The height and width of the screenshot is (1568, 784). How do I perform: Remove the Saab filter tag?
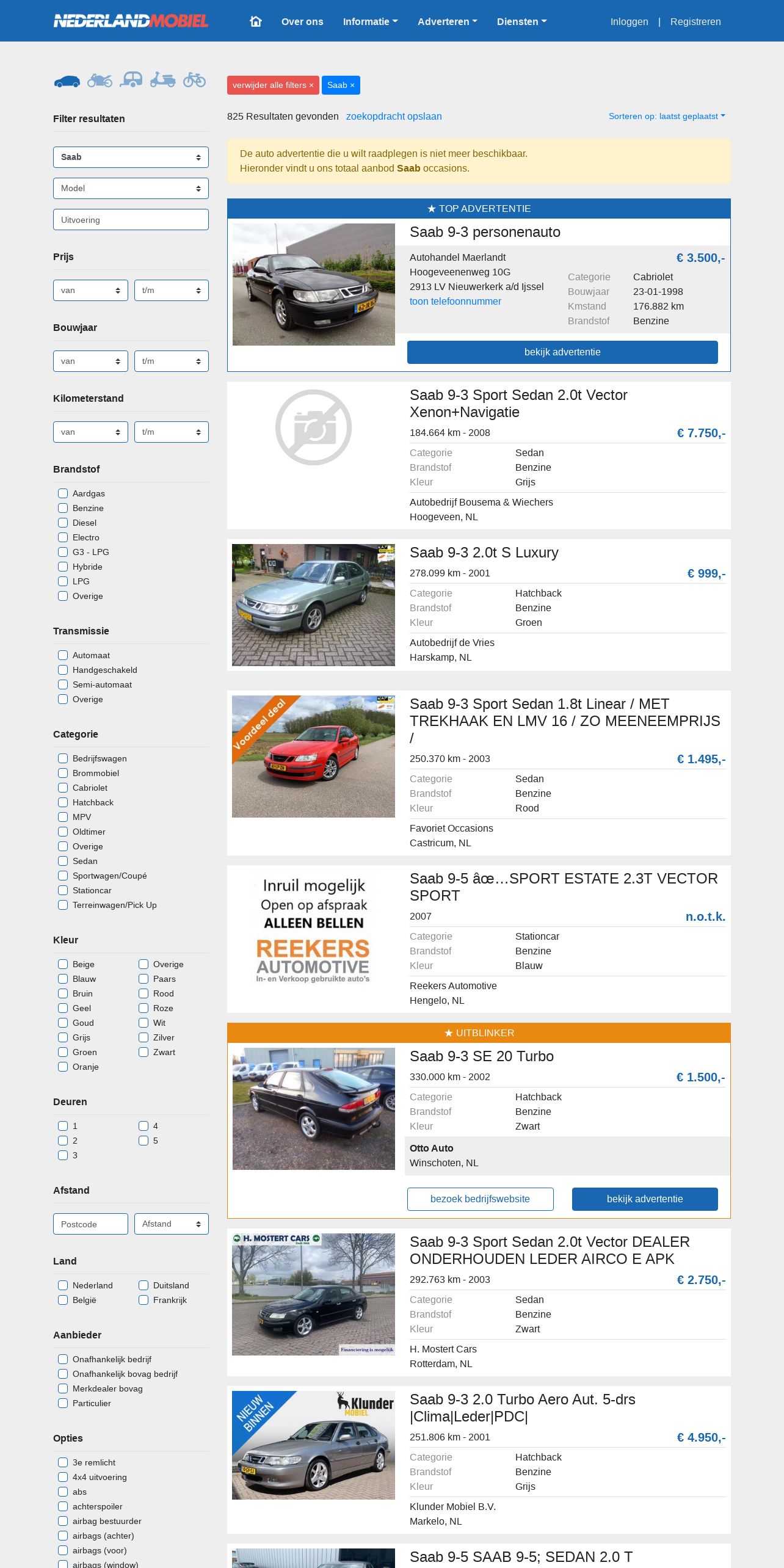click(341, 85)
